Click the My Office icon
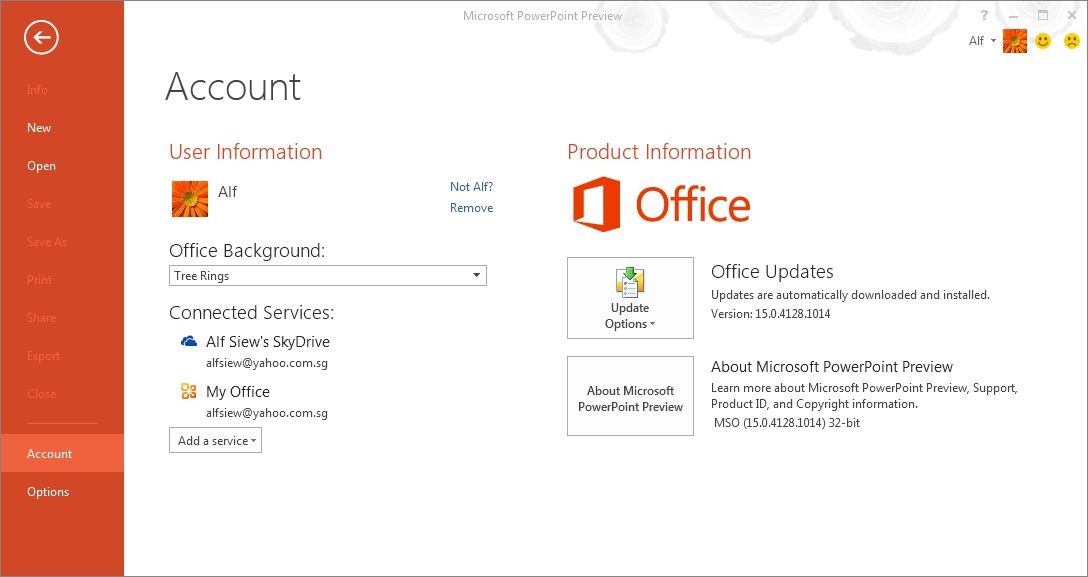1088x577 pixels. 188,391
